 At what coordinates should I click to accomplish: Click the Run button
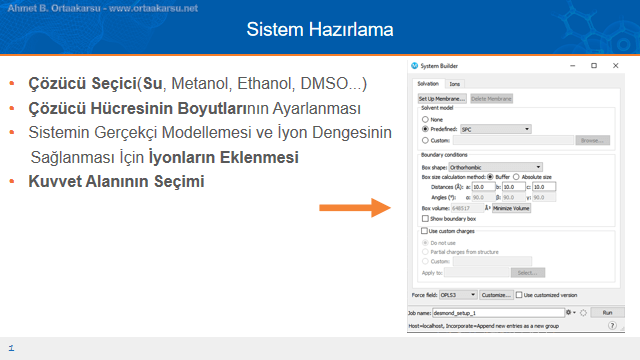pos(607,313)
